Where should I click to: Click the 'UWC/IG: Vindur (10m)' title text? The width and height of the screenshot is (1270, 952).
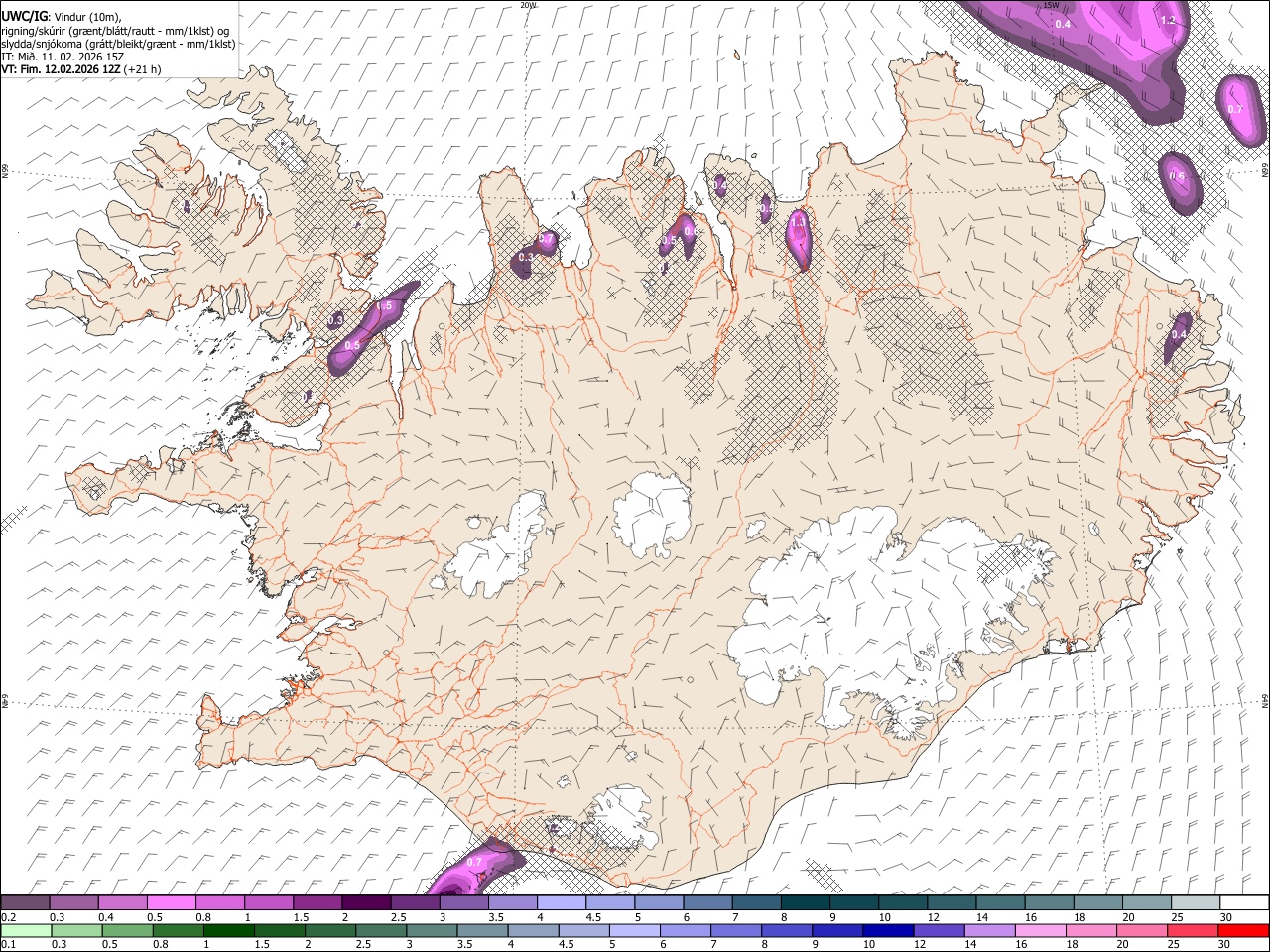[62, 17]
